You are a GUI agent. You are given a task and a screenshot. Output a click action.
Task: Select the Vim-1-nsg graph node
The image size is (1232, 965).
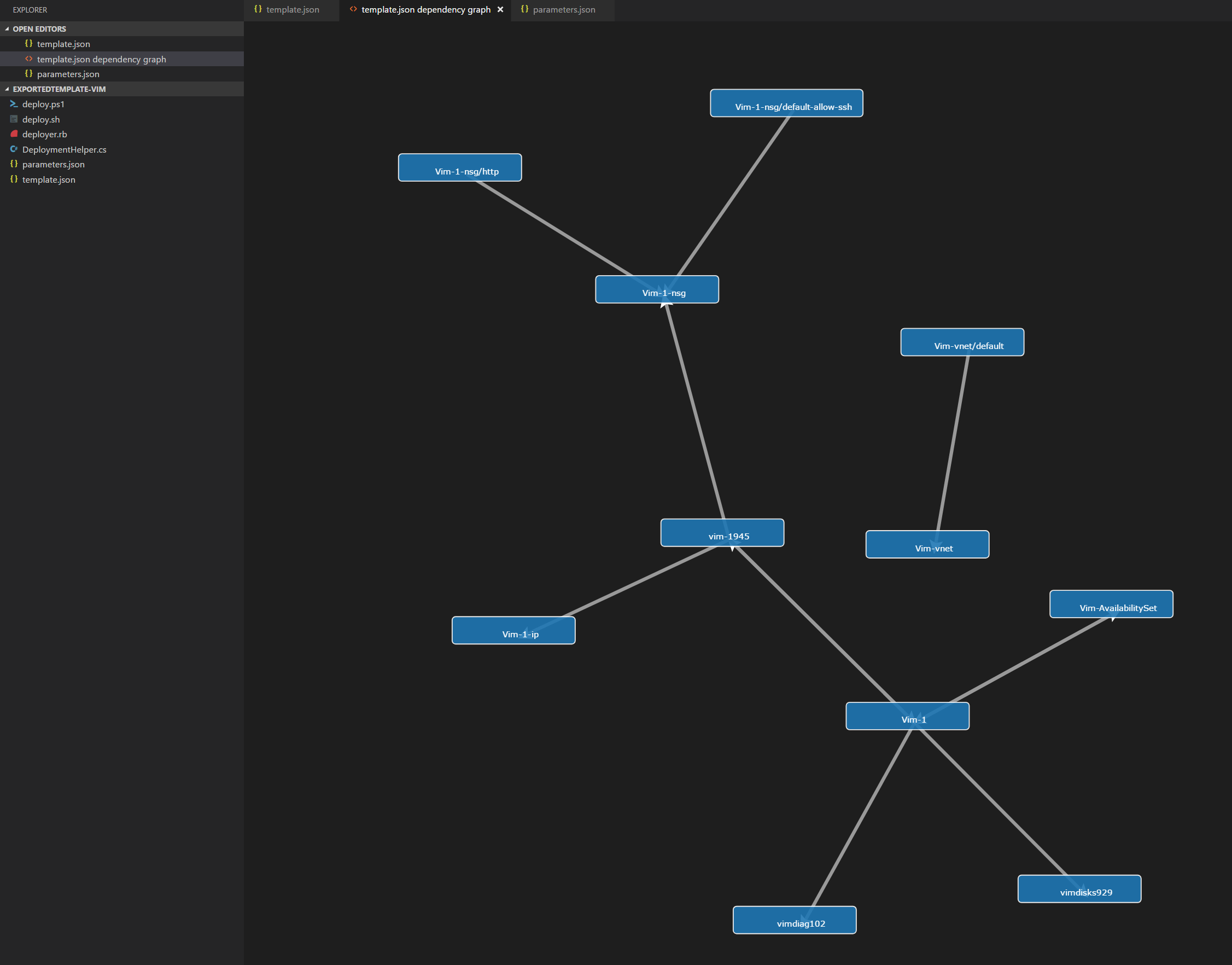(x=657, y=289)
